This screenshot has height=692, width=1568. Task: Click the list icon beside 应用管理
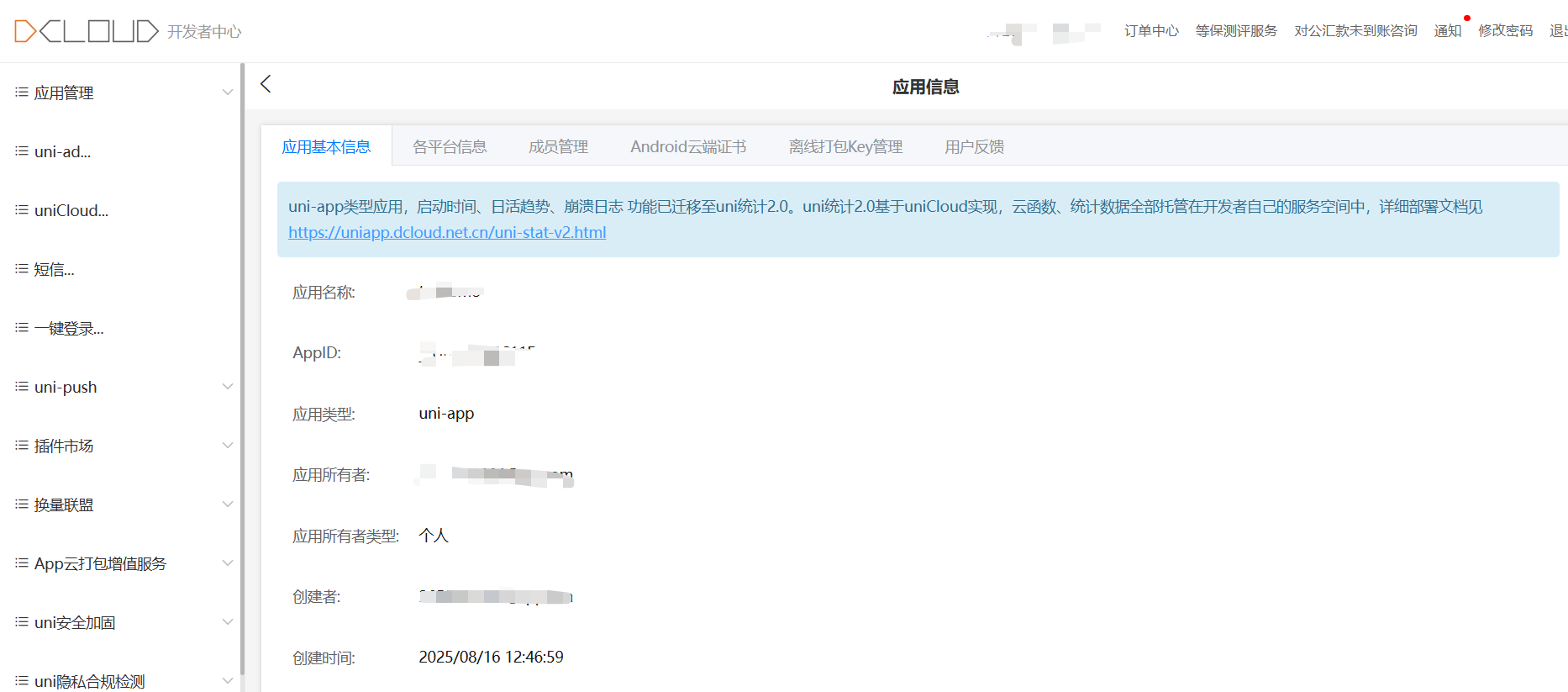pos(22,92)
